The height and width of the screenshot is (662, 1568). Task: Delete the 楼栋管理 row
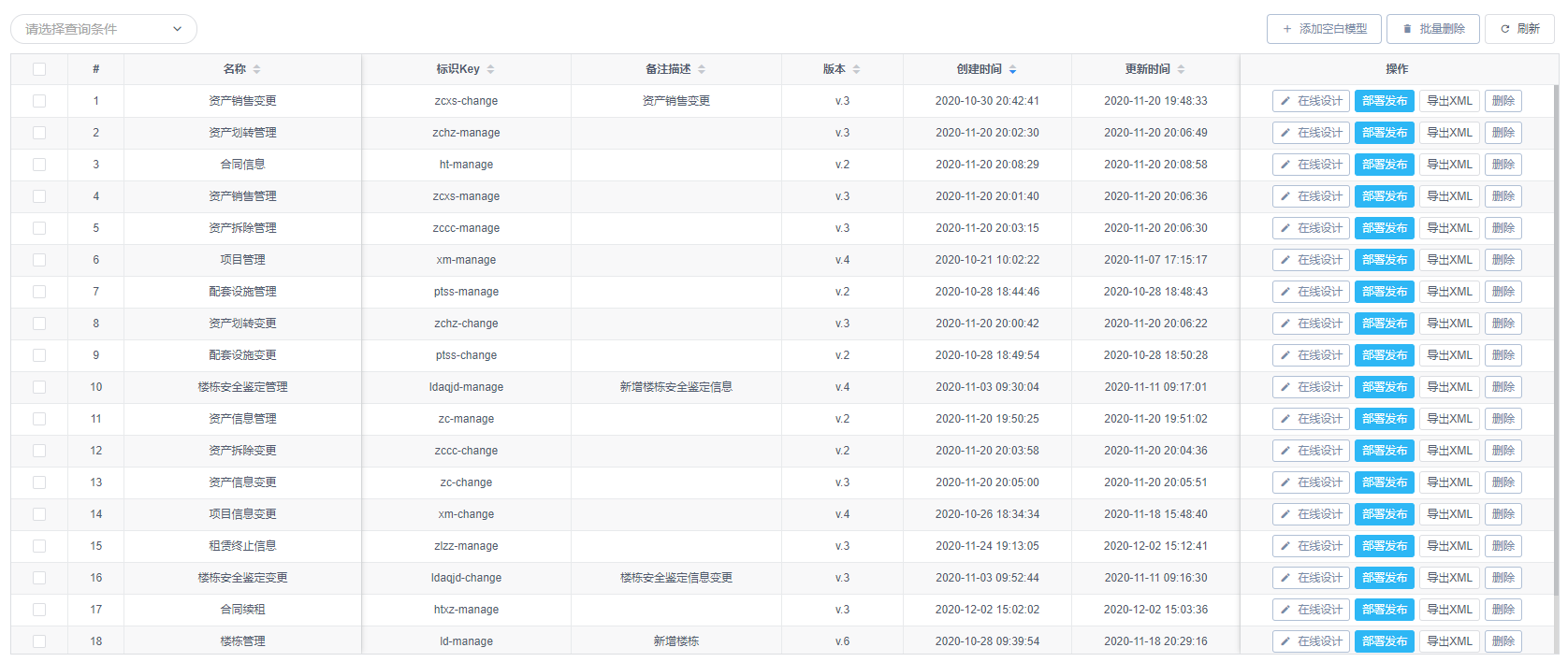(x=1503, y=641)
